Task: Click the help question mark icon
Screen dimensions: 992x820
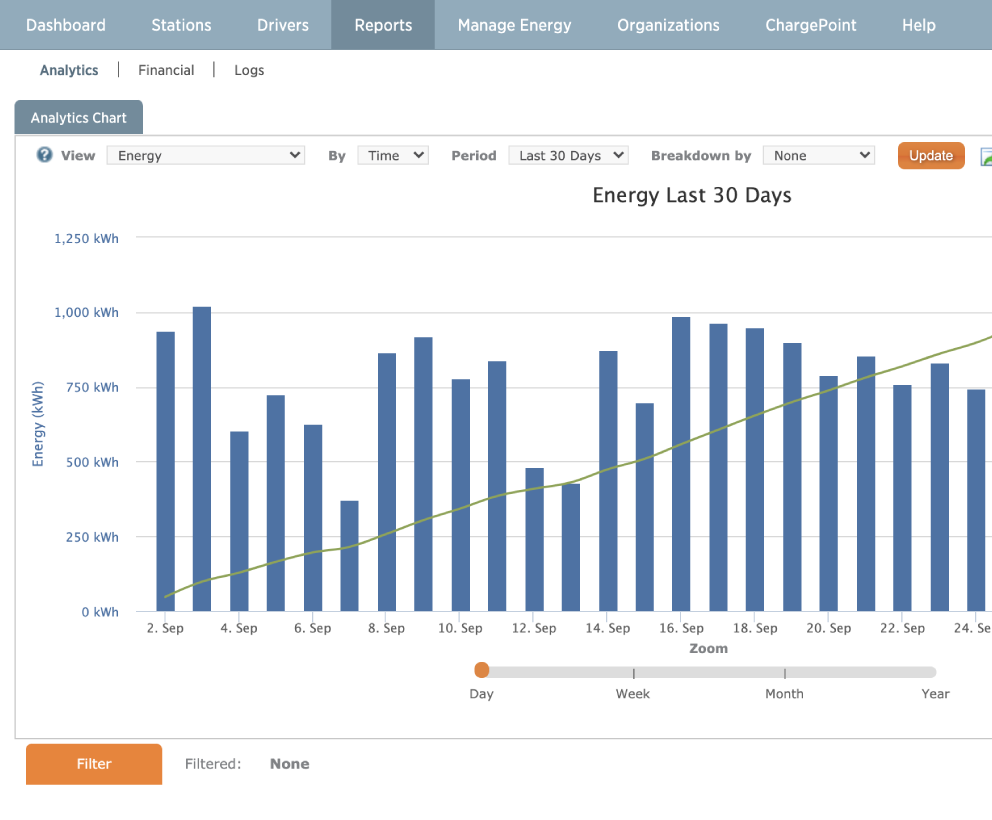Action: point(44,155)
